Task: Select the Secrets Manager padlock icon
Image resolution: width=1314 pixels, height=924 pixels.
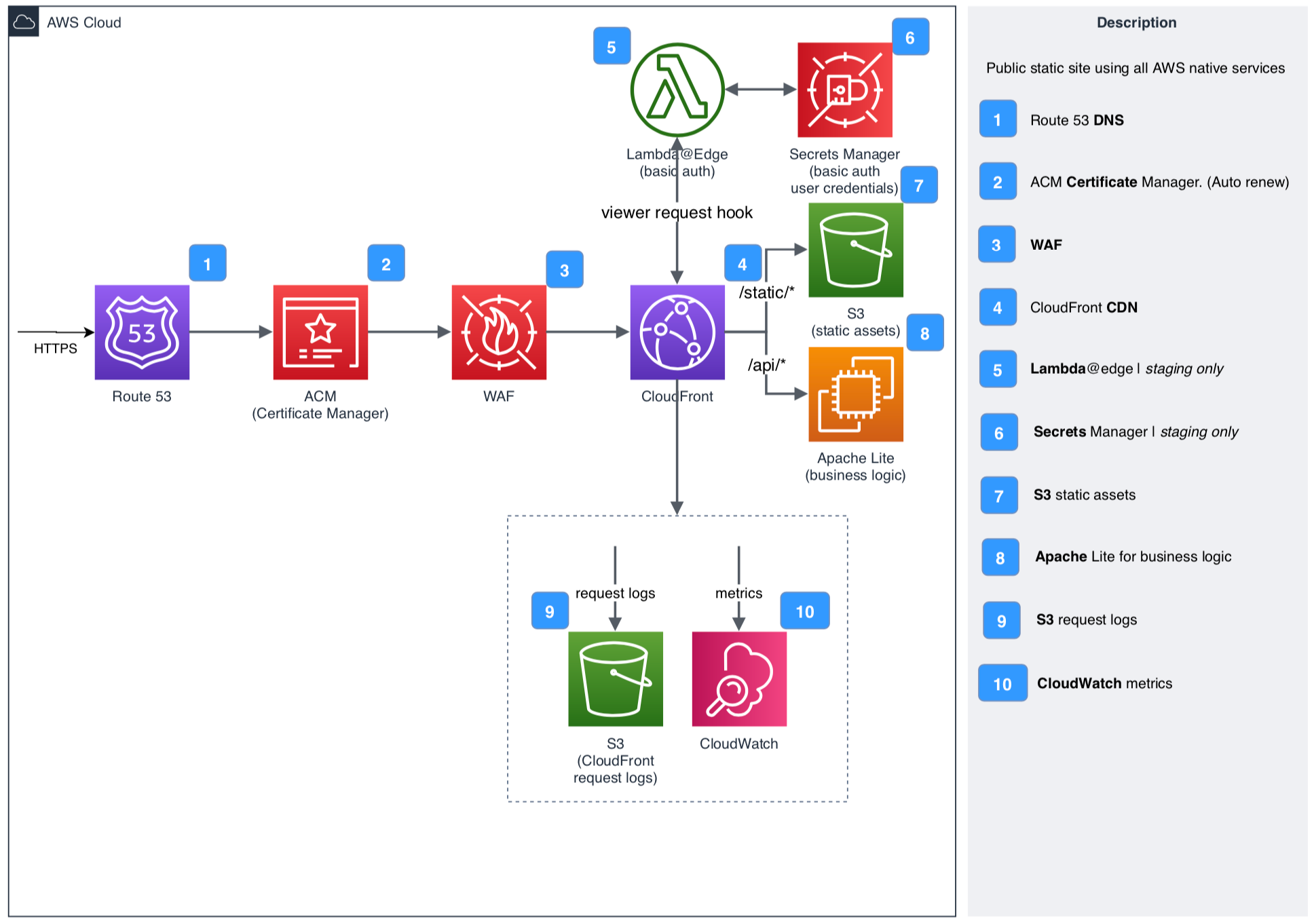Action: pos(844,90)
